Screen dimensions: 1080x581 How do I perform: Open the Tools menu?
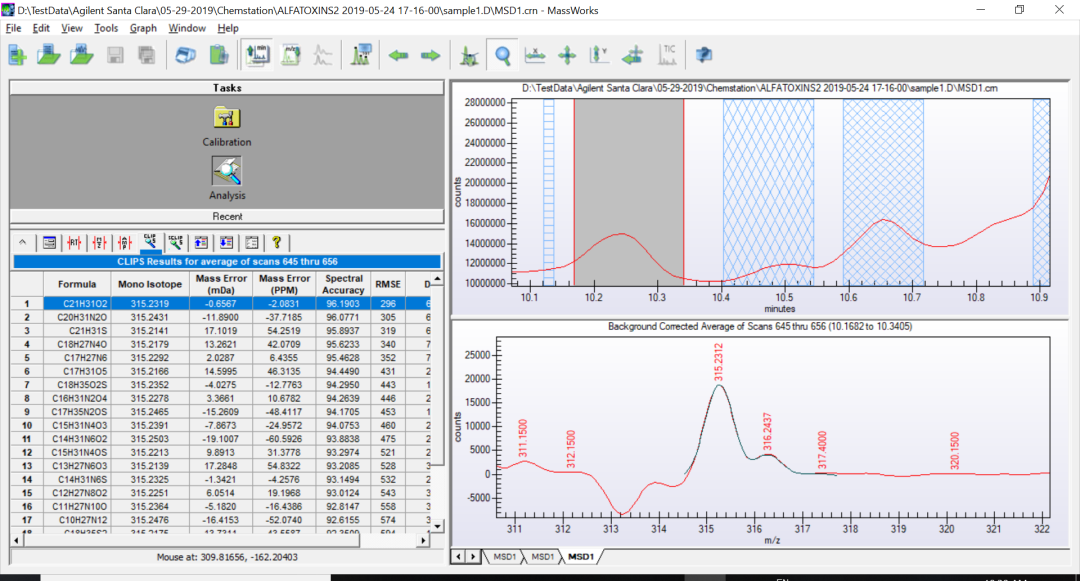[106, 28]
